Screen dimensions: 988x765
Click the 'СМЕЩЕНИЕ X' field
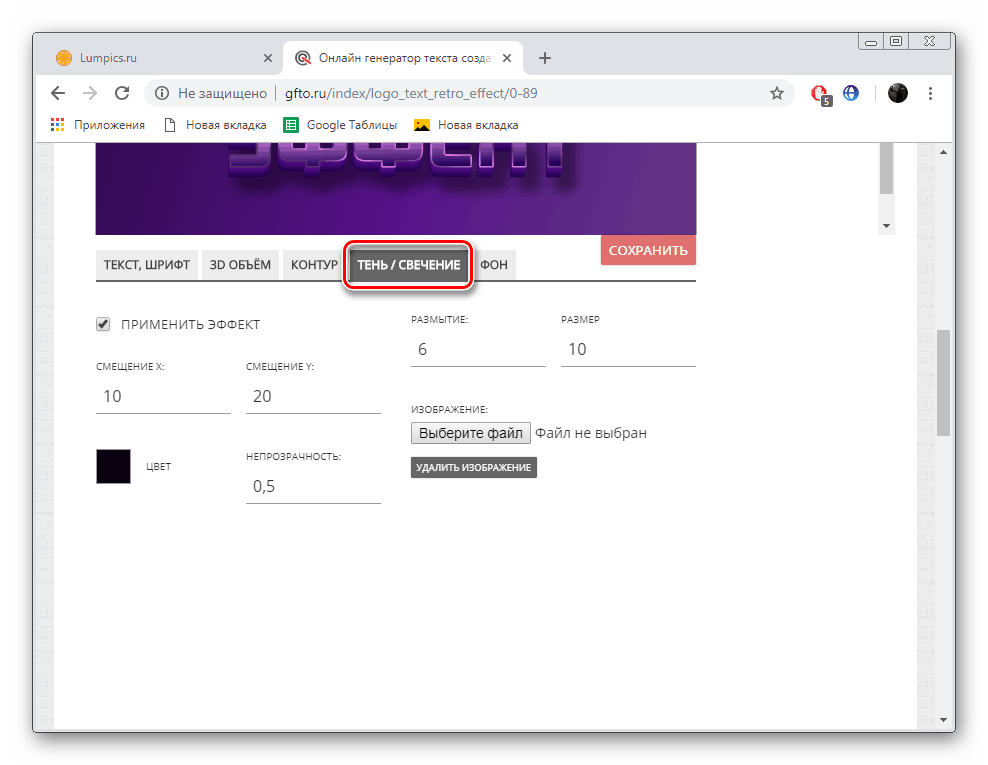163,396
